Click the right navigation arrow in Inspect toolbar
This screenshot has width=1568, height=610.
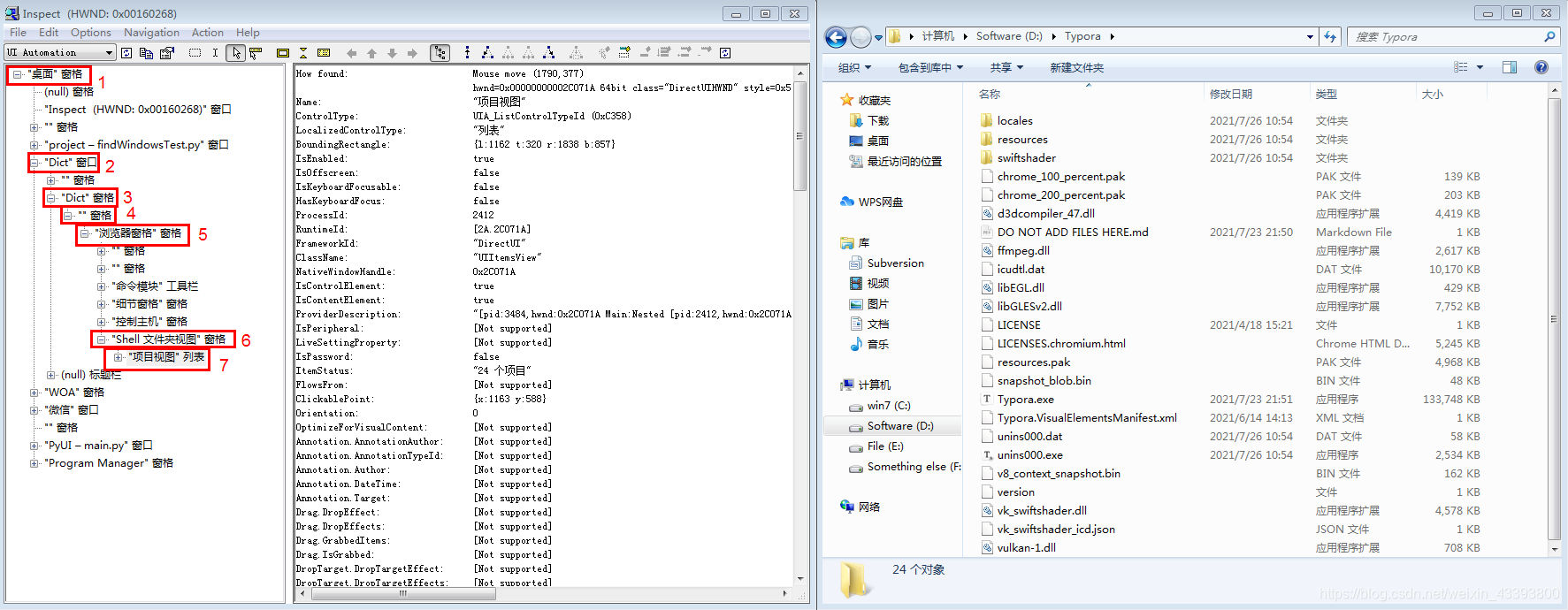click(412, 53)
